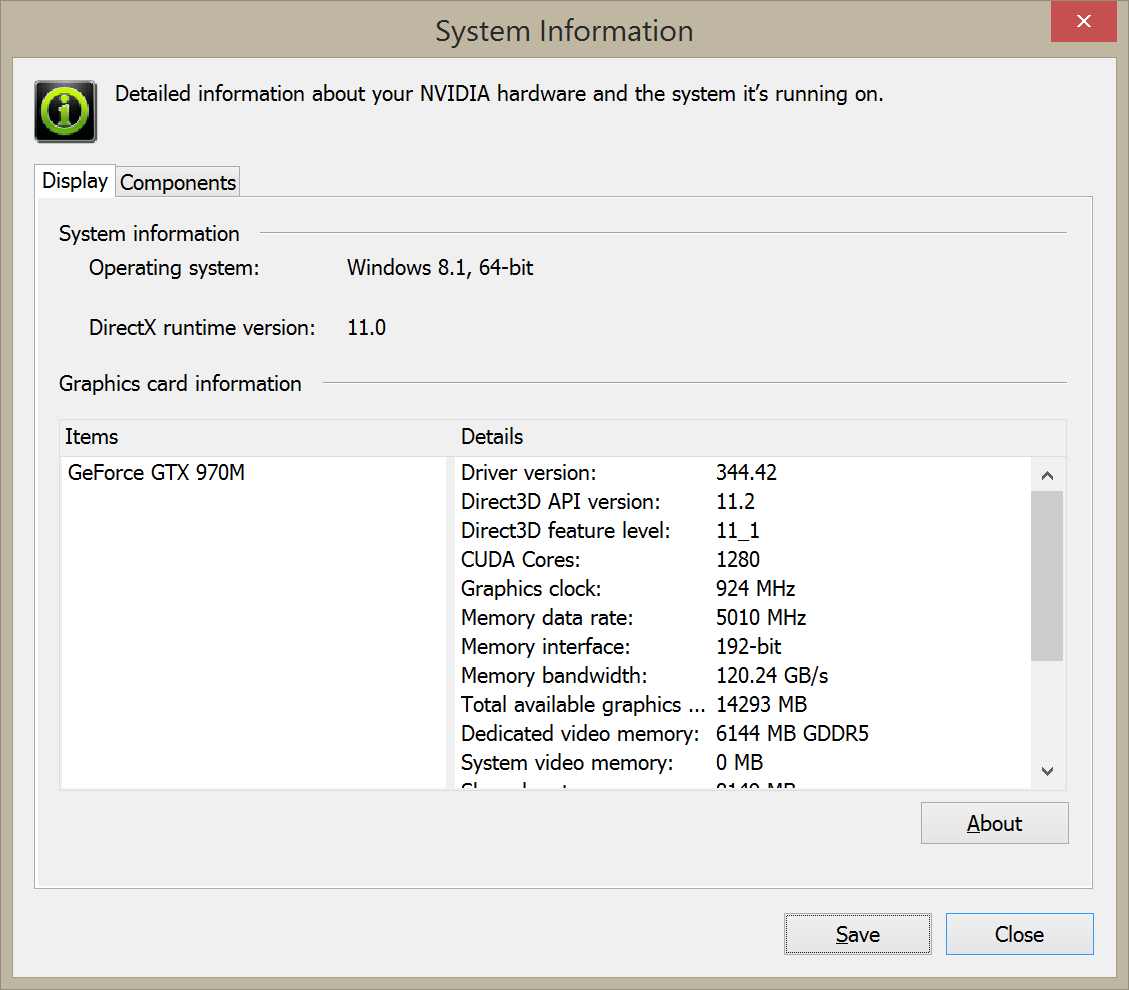The width and height of the screenshot is (1129, 990).
Task: Click the System video memory label
Action: point(567,762)
